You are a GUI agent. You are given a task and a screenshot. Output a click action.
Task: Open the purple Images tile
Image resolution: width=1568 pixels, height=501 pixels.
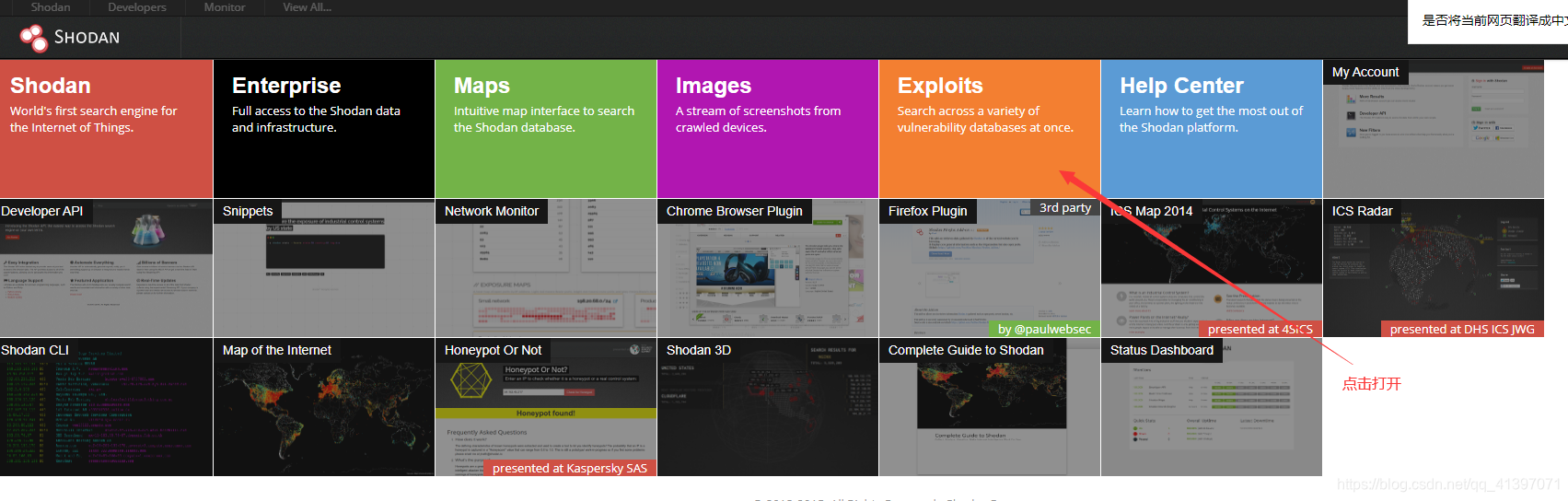[768, 129]
